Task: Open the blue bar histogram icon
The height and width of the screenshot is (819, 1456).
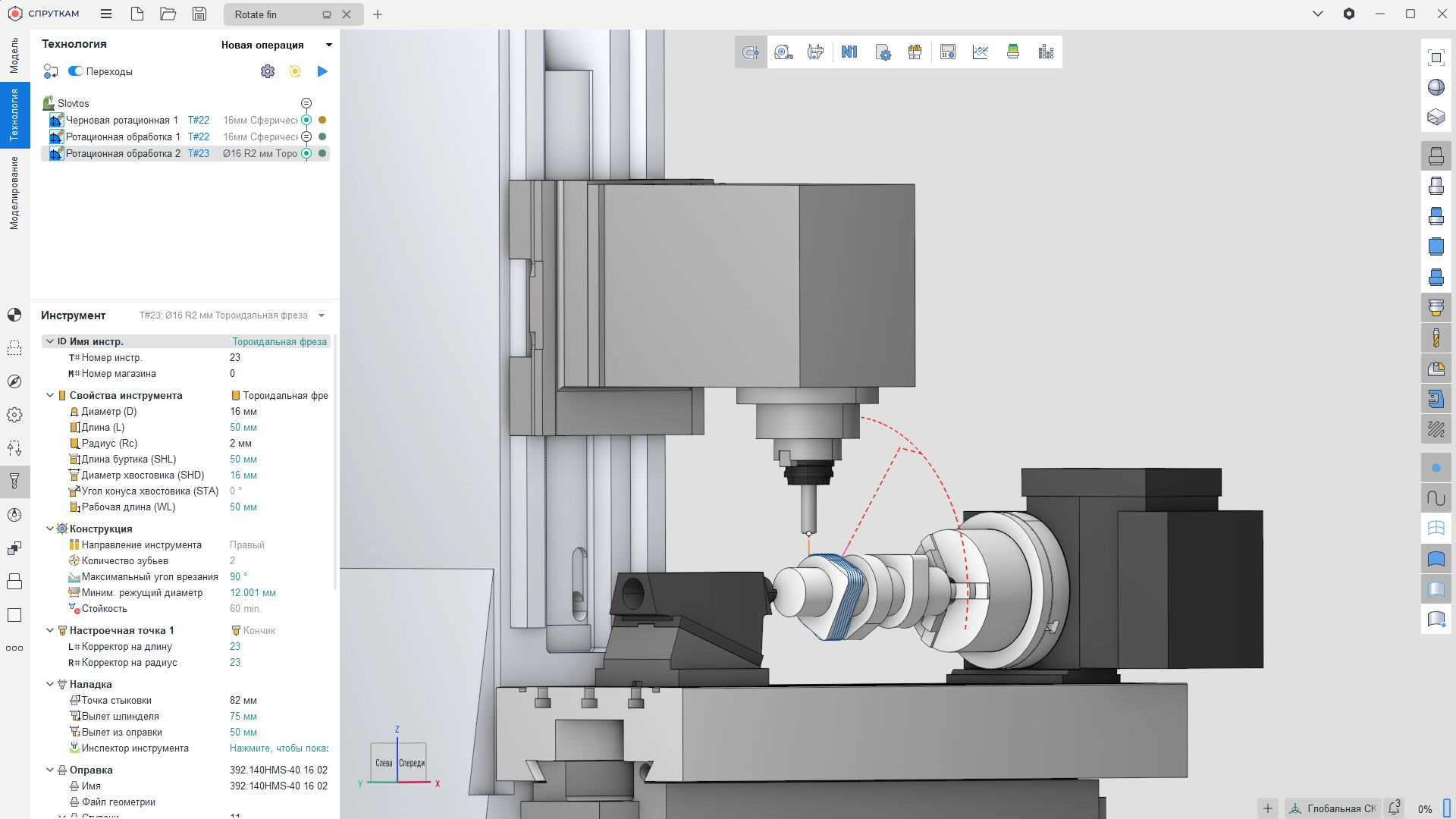Action: [1046, 52]
